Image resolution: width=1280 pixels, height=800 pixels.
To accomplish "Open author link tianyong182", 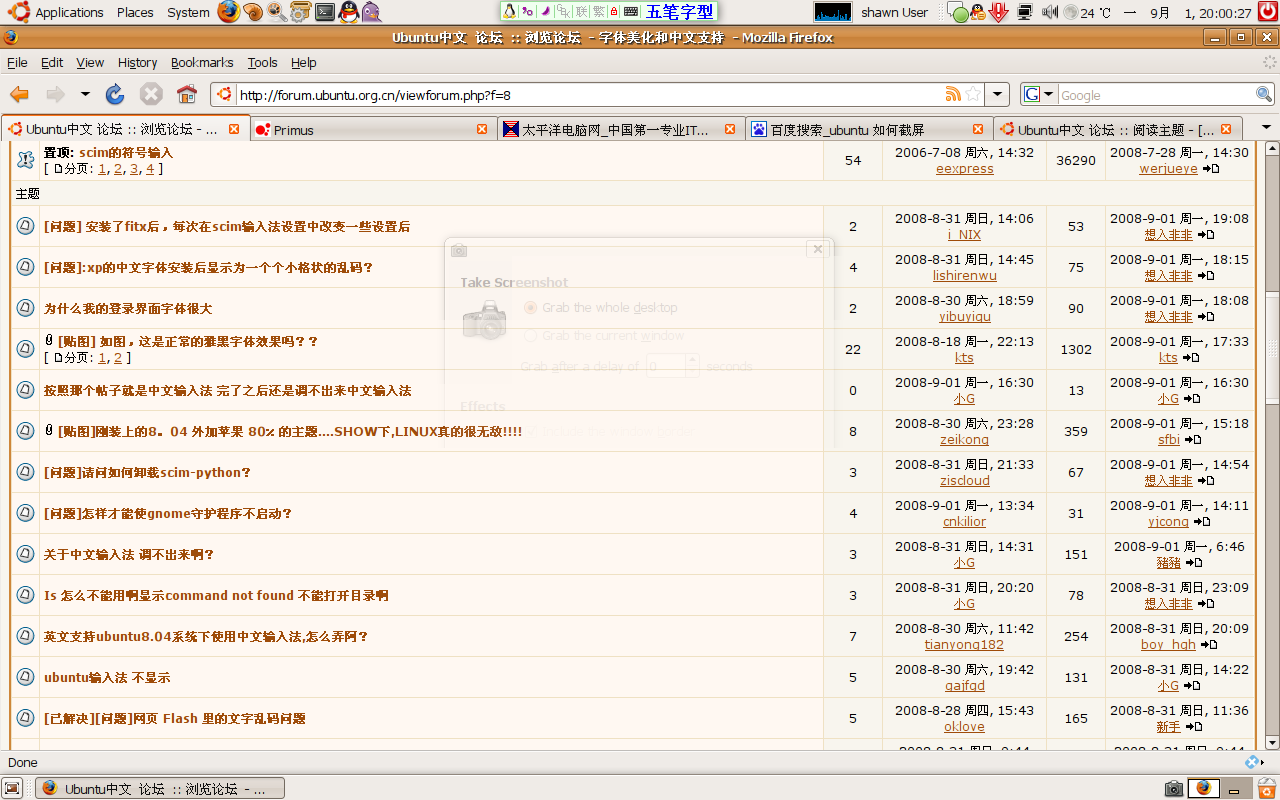I will pos(964,645).
